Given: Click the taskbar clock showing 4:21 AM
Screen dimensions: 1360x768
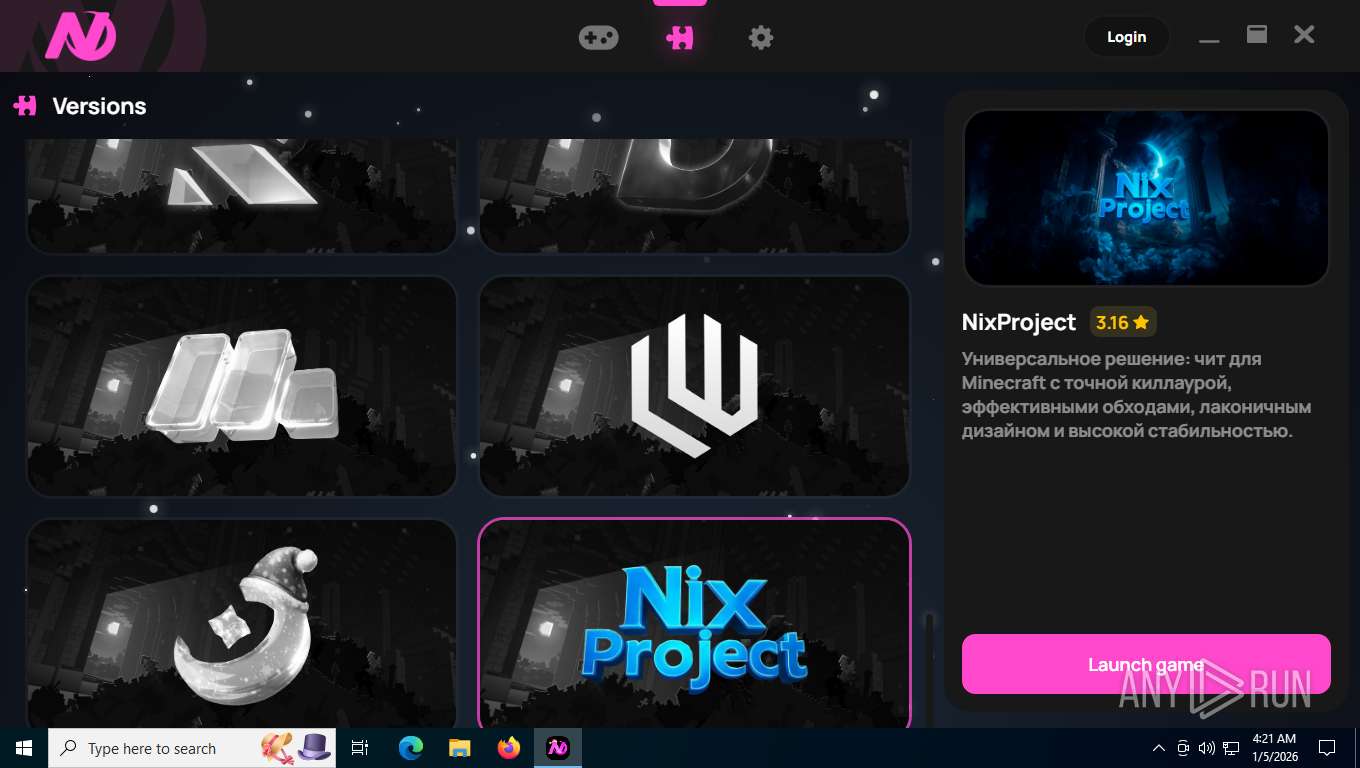Looking at the screenshot, I should point(1274,748).
